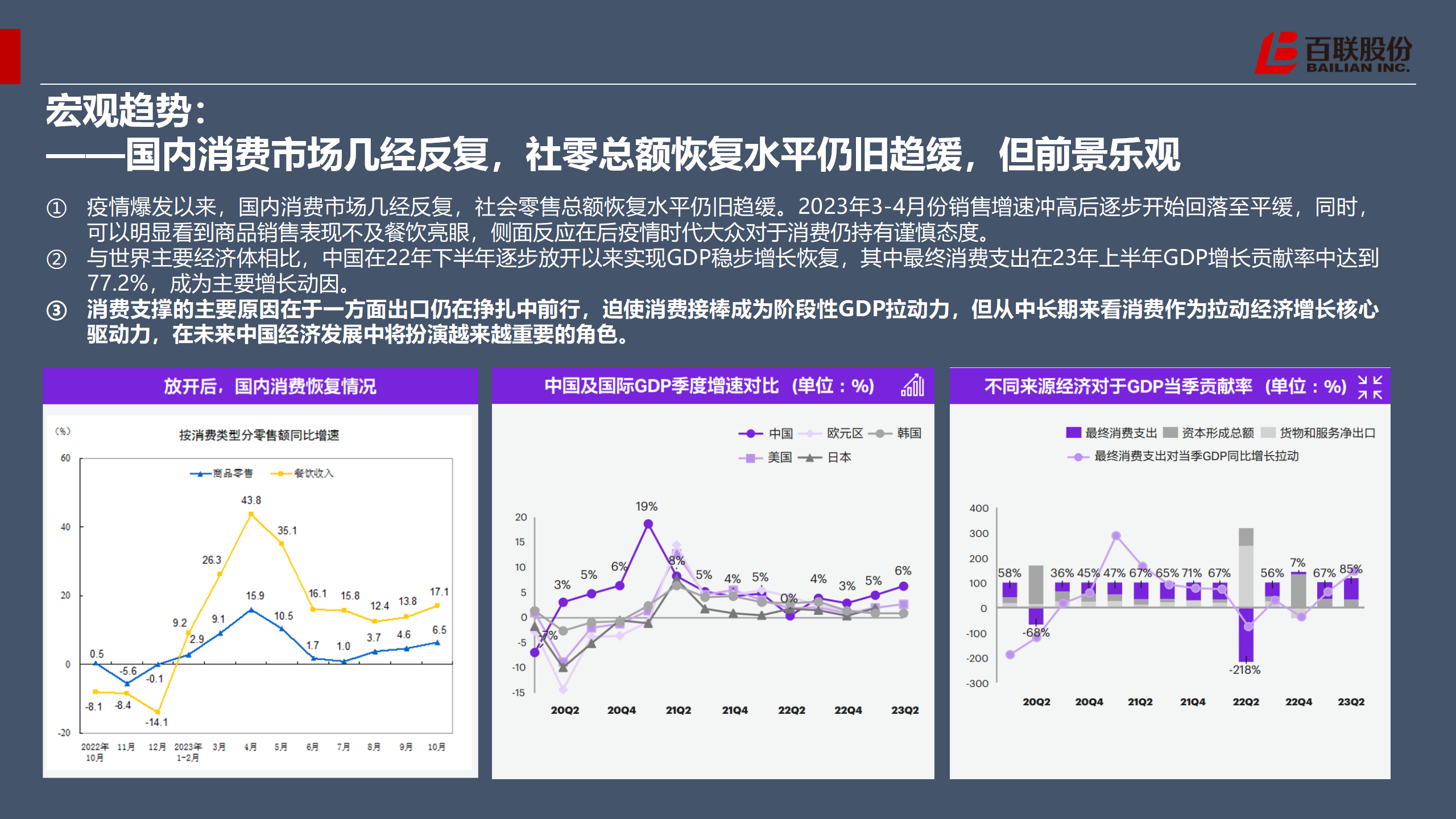Screen dimensions: 1456x819
Task: Click the purple 最终消费支出 legend swatch
Action: coord(1073,433)
